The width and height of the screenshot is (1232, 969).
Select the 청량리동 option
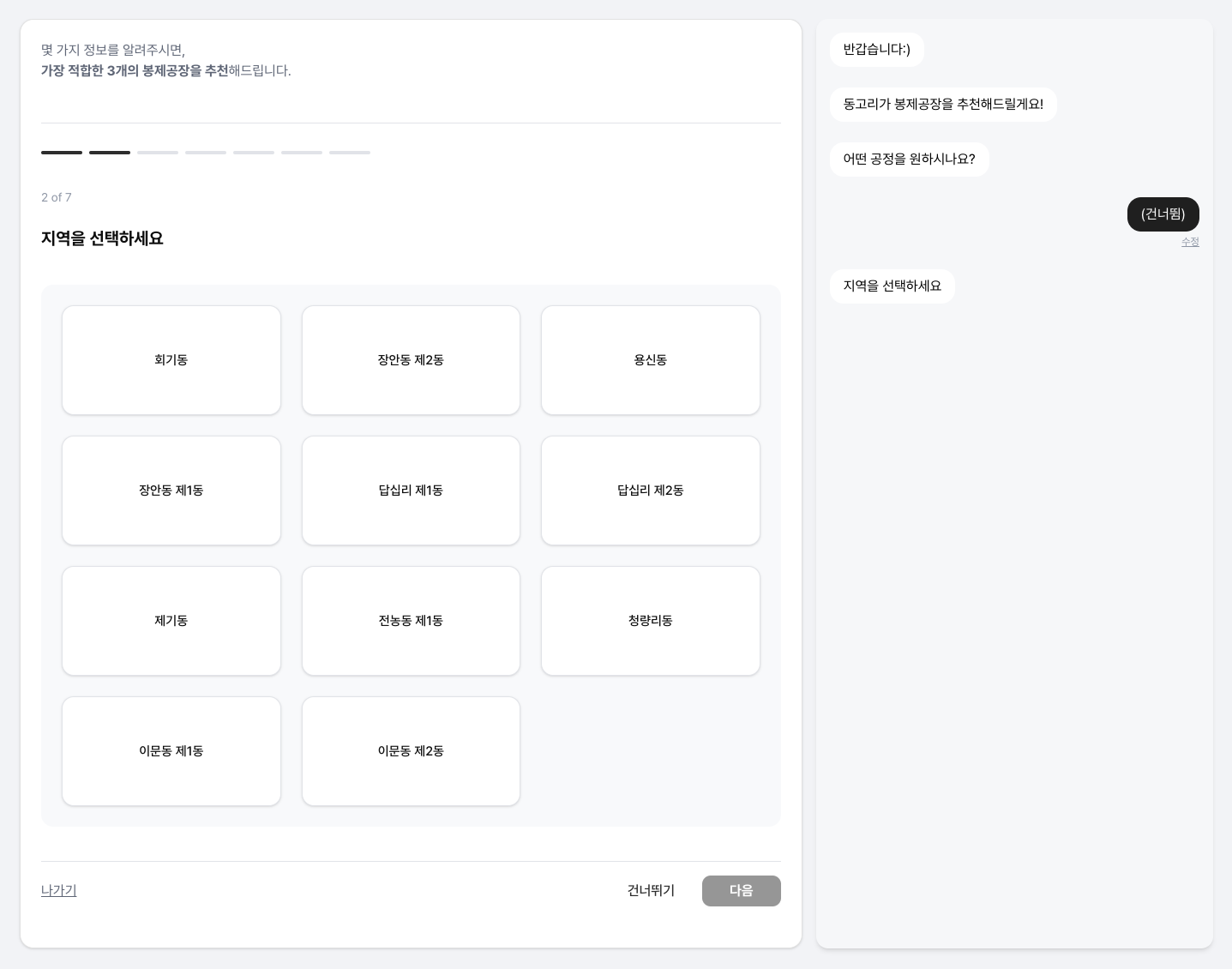click(x=650, y=621)
